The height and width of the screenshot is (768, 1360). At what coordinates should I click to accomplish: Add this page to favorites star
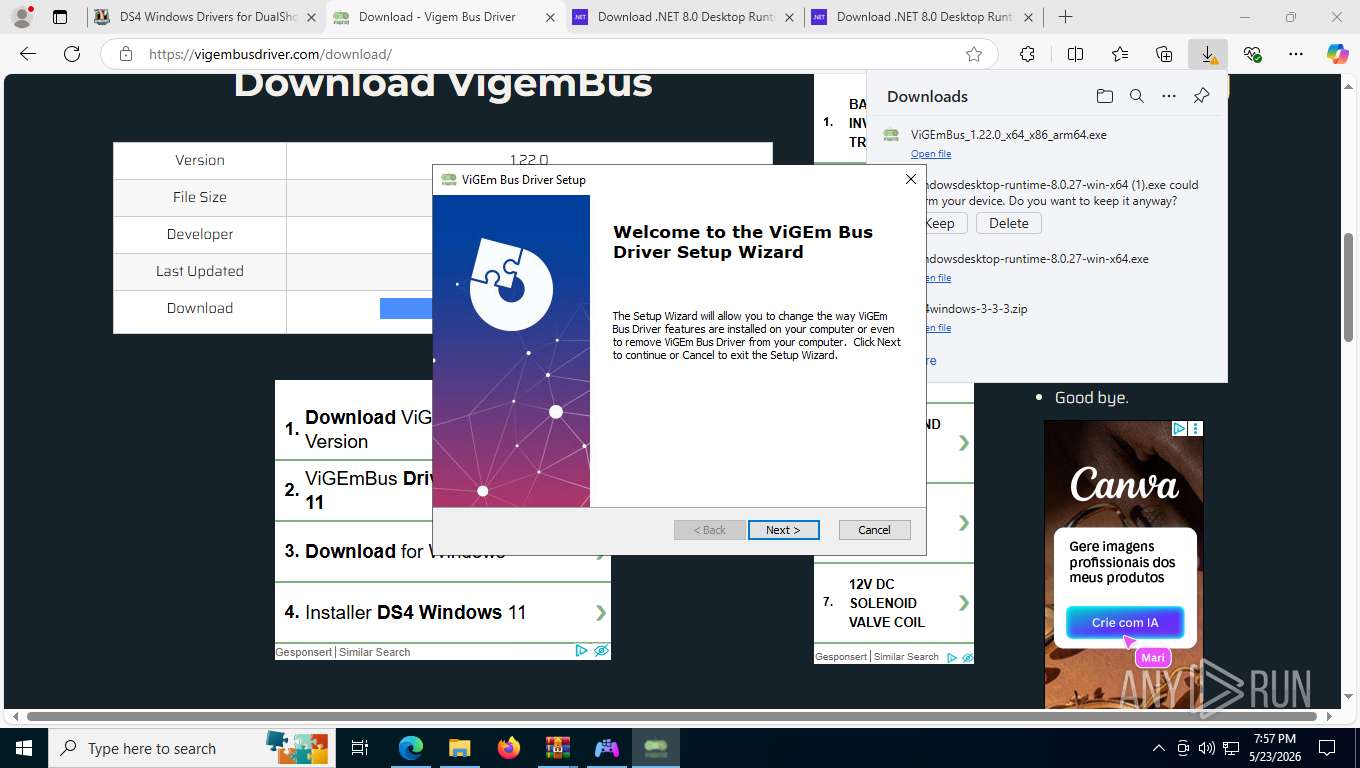(974, 54)
